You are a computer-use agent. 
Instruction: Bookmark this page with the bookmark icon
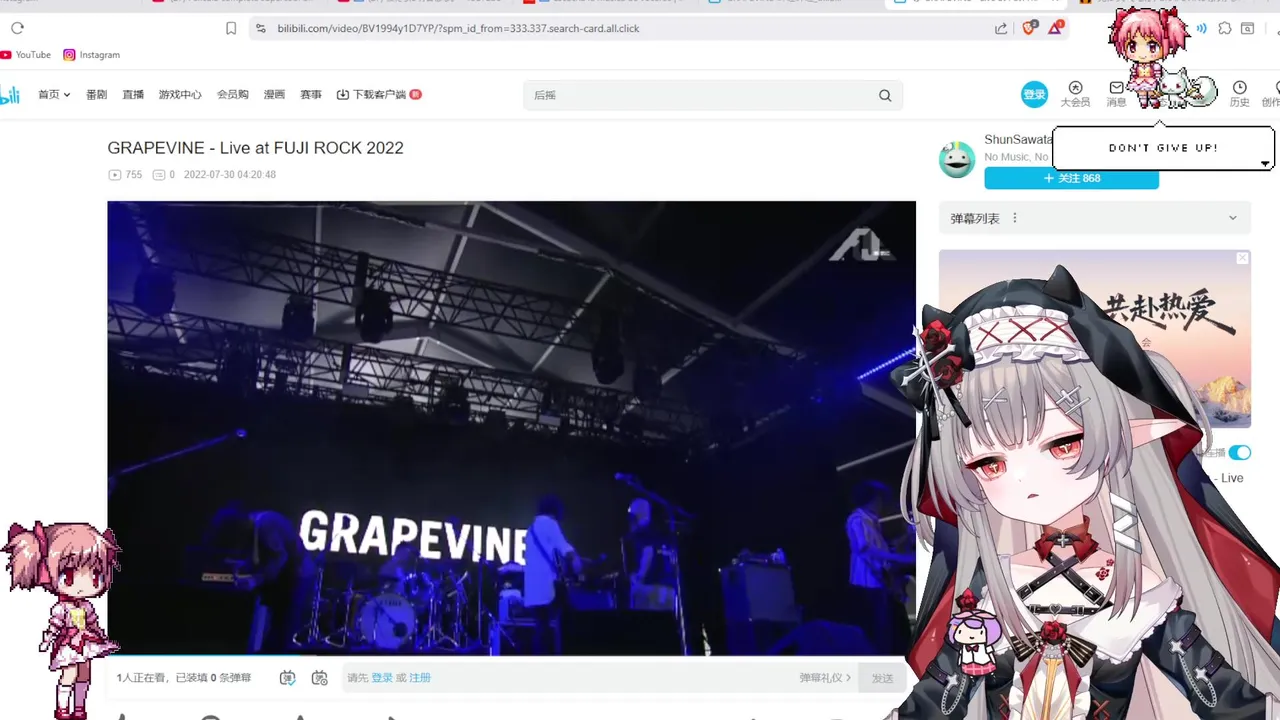[231, 28]
